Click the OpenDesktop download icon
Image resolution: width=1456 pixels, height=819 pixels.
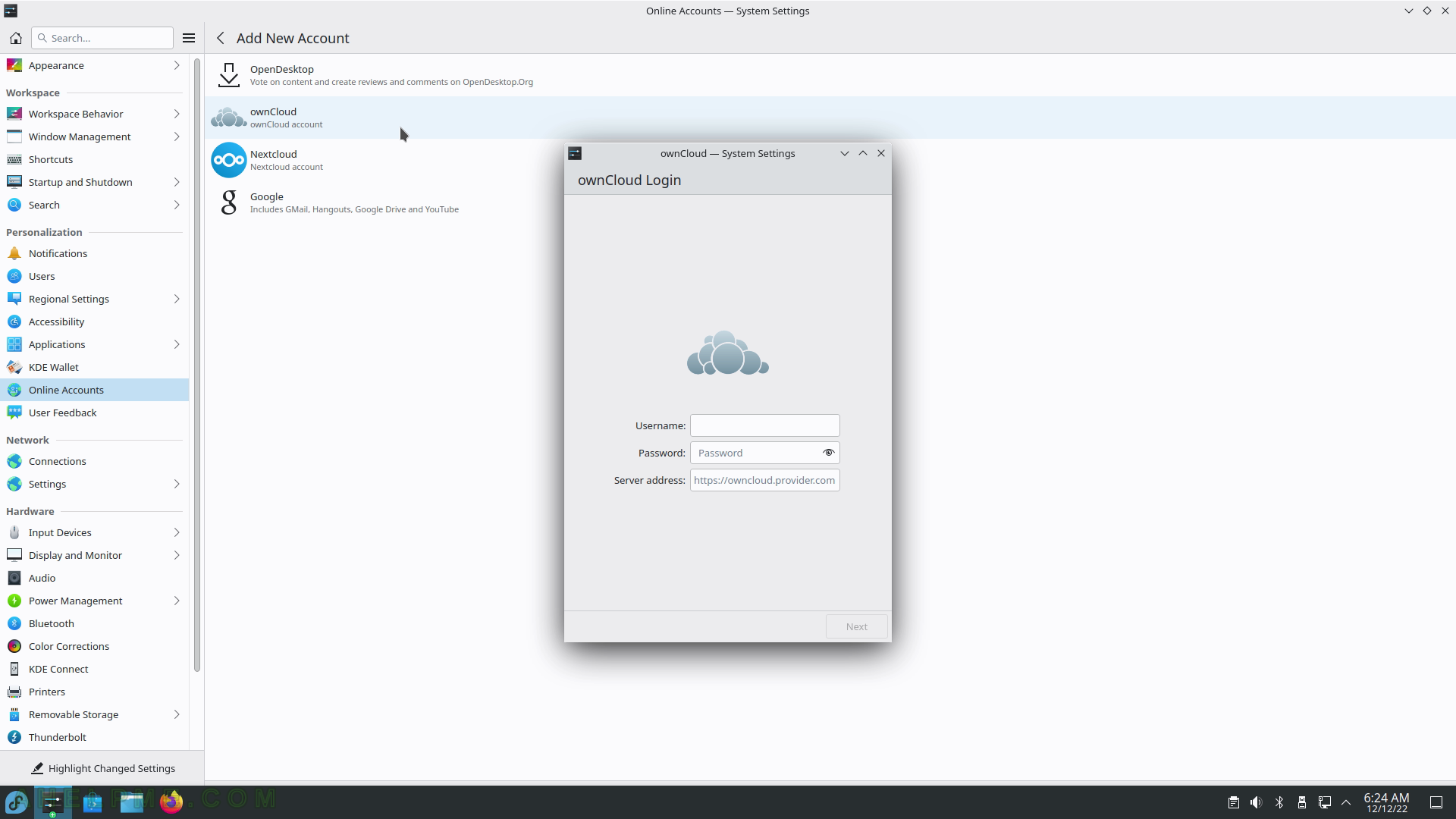click(228, 75)
